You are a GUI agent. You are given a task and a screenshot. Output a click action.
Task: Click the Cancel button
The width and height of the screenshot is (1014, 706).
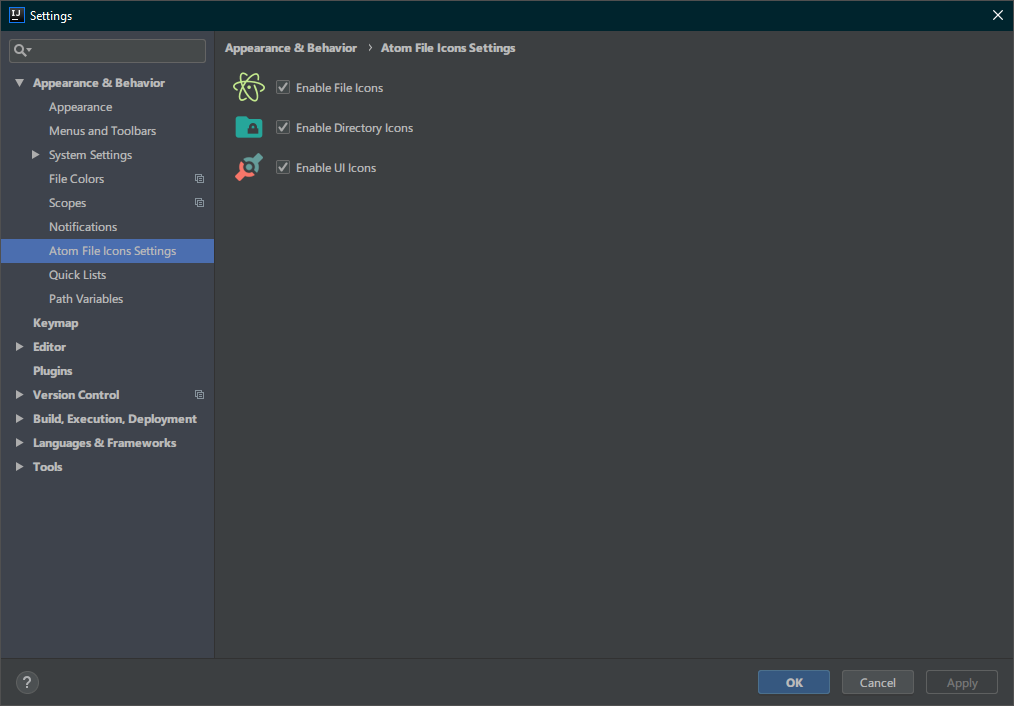(x=878, y=682)
